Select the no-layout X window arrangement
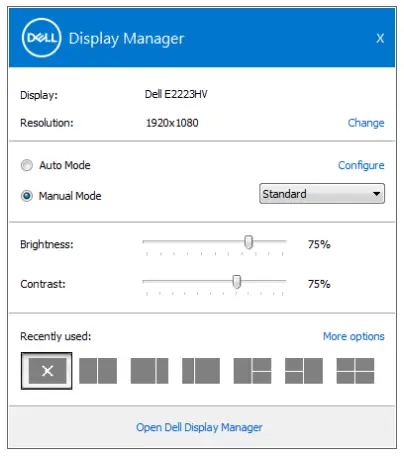This screenshot has height=457, width=404. pyautogui.click(x=46, y=371)
